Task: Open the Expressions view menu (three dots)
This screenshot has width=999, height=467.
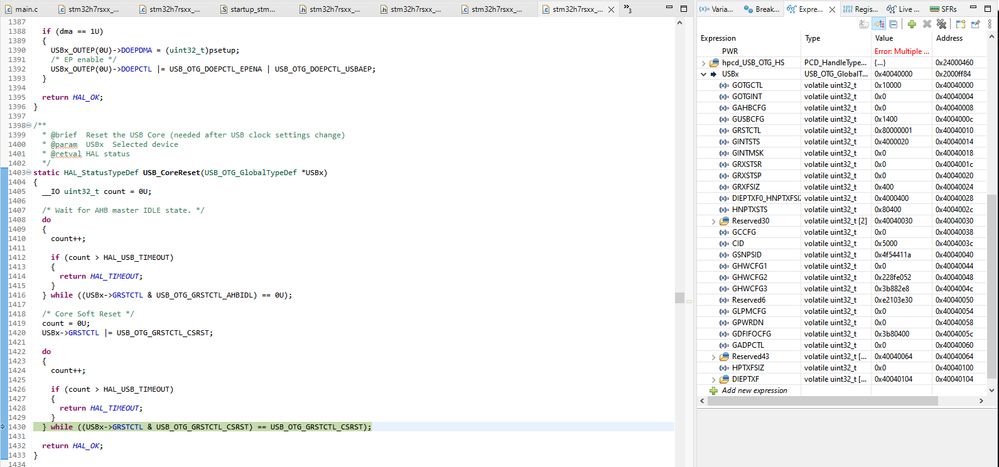Action: point(991,24)
